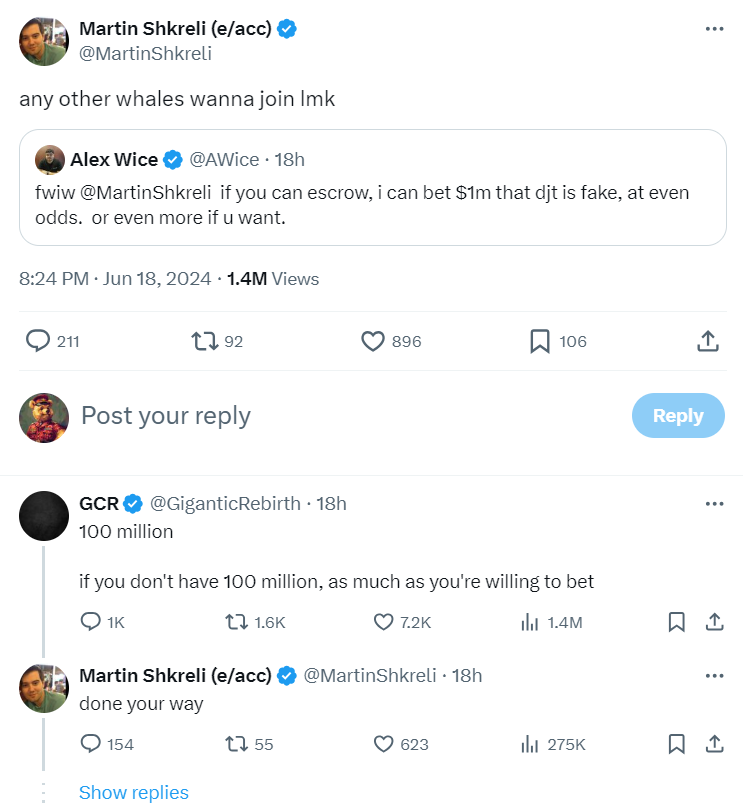Like GCR's 100 million reply

point(383,622)
